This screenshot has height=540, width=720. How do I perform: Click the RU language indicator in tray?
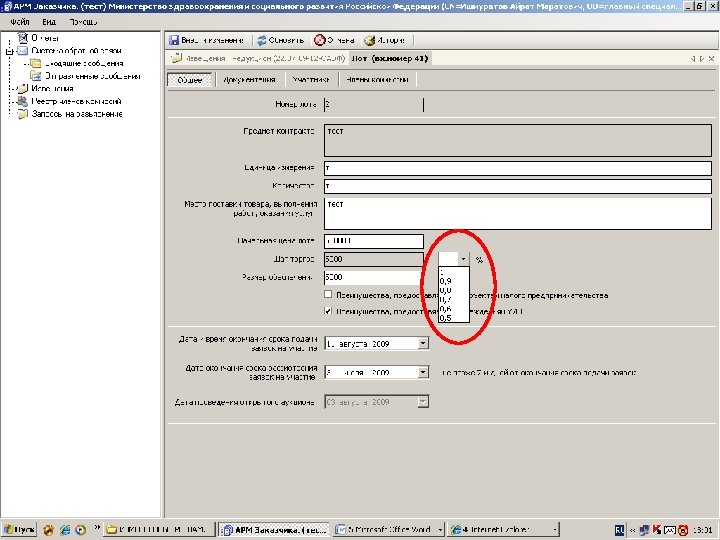coord(619,530)
